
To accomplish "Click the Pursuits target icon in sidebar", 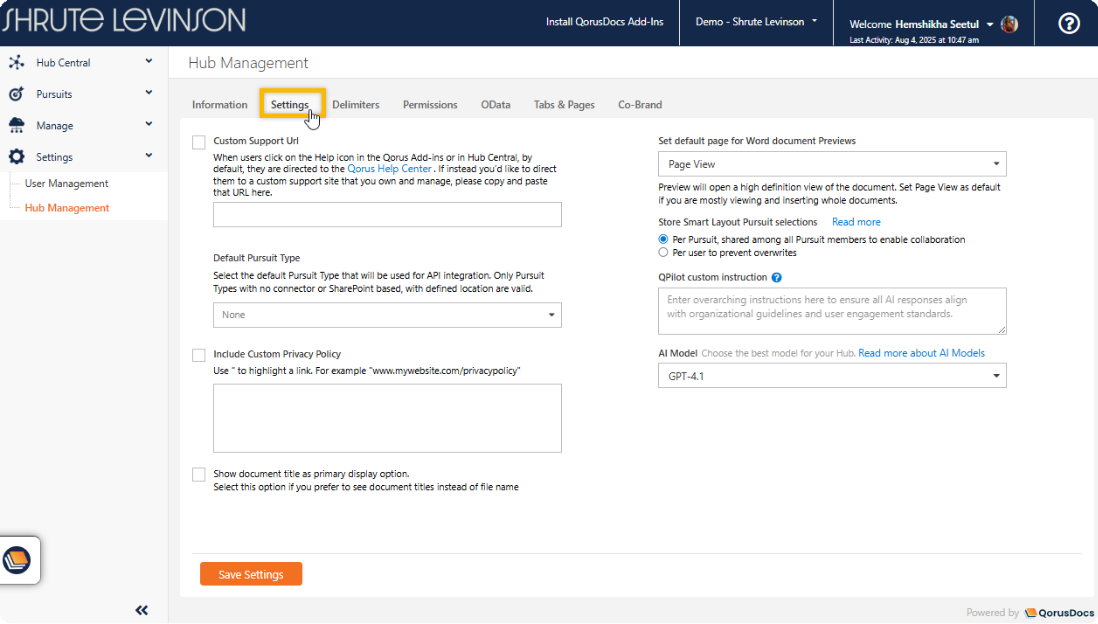I will click(x=16, y=94).
